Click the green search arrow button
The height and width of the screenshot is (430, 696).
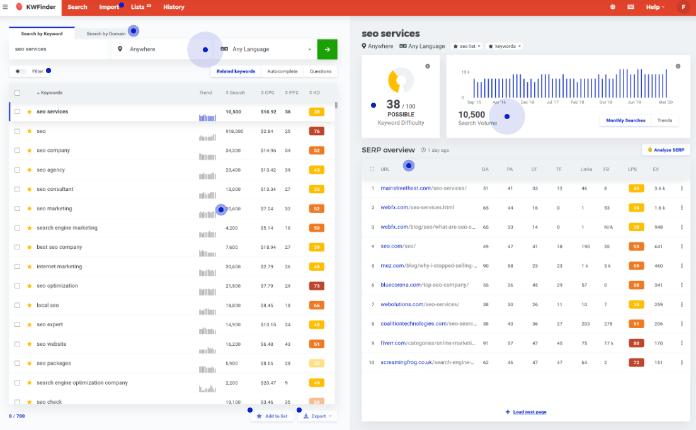coord(327,49)
